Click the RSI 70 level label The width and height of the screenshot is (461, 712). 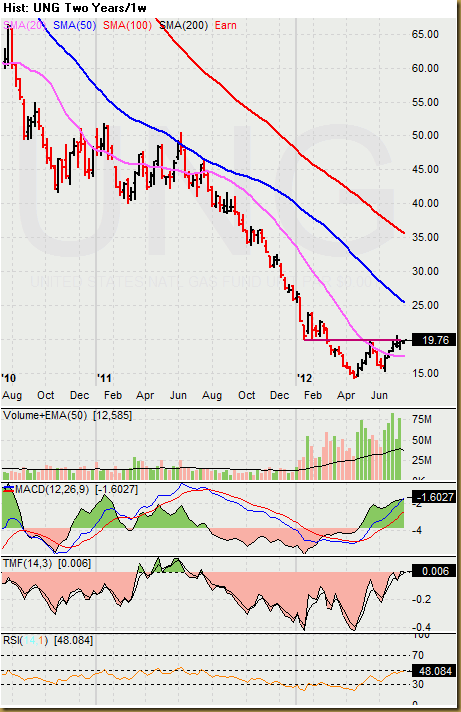point(418,655)
